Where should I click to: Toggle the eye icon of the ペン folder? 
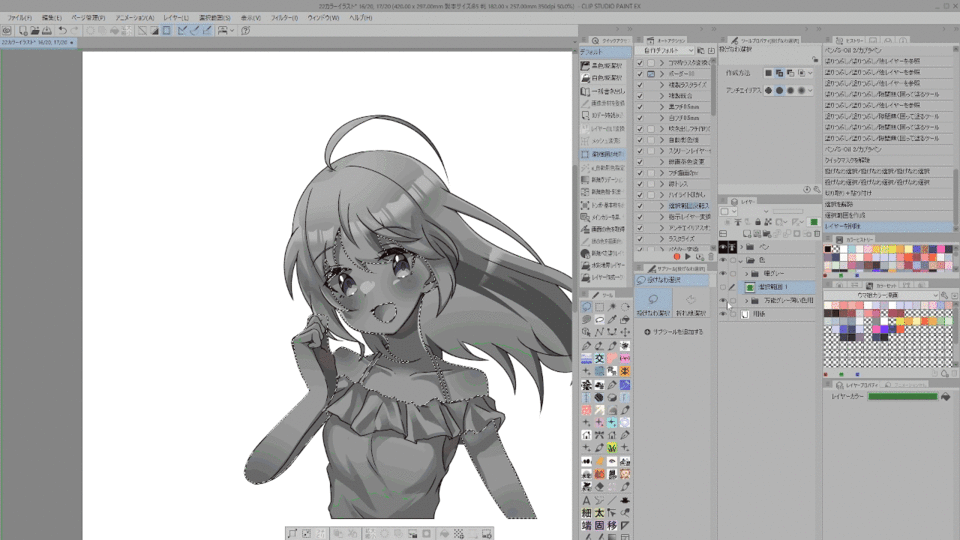click(723, 246)
